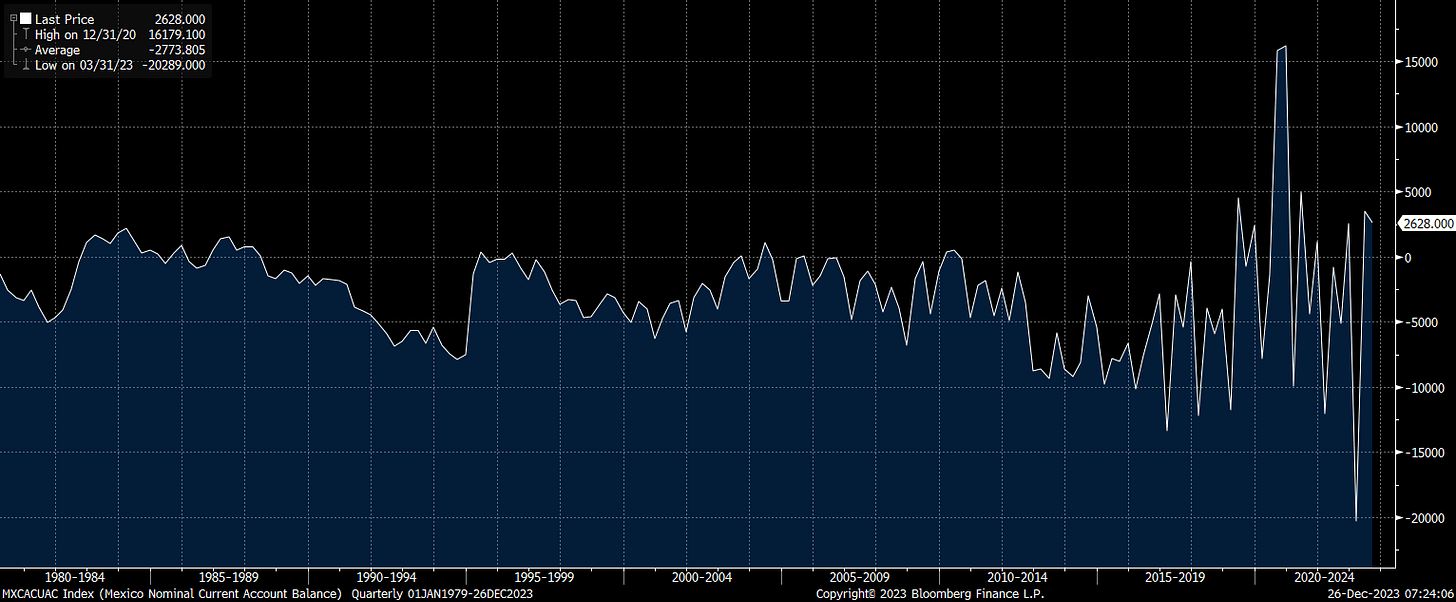Viewport: 1456px width, 602px height.
Task: Click the 1995-1999 x-axis period label
Action: coord(545,577)
